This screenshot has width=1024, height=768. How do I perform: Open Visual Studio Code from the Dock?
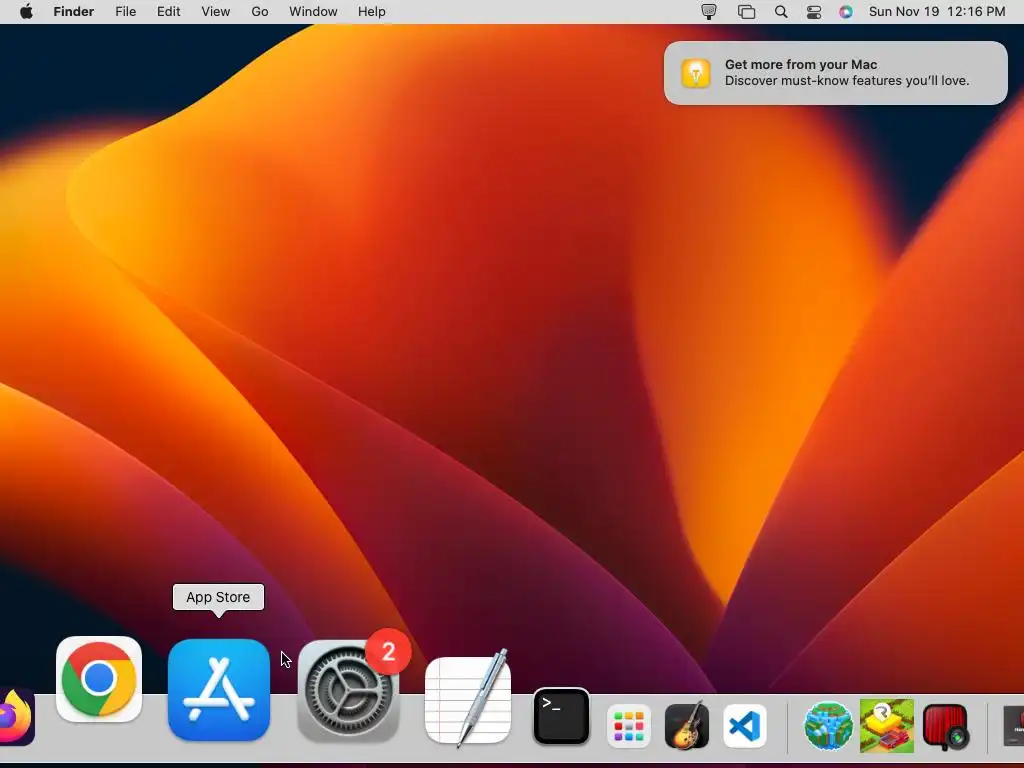(745, 726)
